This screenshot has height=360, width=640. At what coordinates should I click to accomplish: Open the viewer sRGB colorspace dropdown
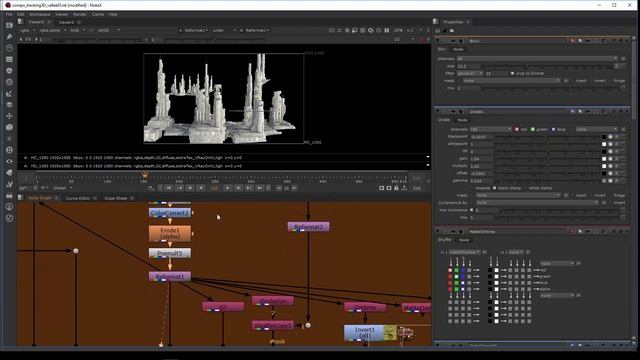(x=109, y=30)
